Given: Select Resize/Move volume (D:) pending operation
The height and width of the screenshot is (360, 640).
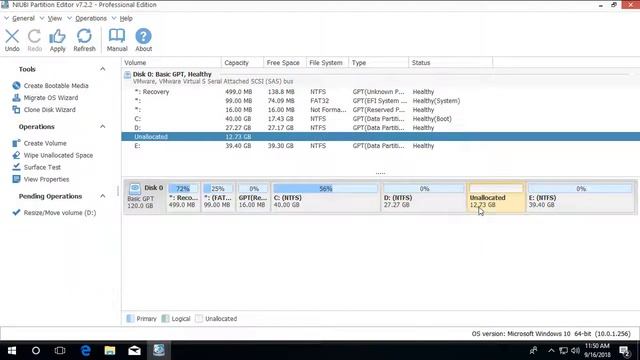Looking at the screenshot, I should pos(60,213).
